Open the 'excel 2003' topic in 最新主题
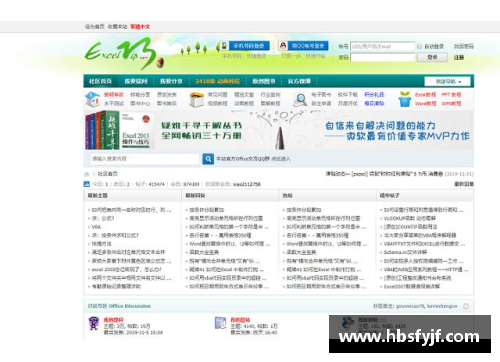500x362 pixels. point(127,269)
